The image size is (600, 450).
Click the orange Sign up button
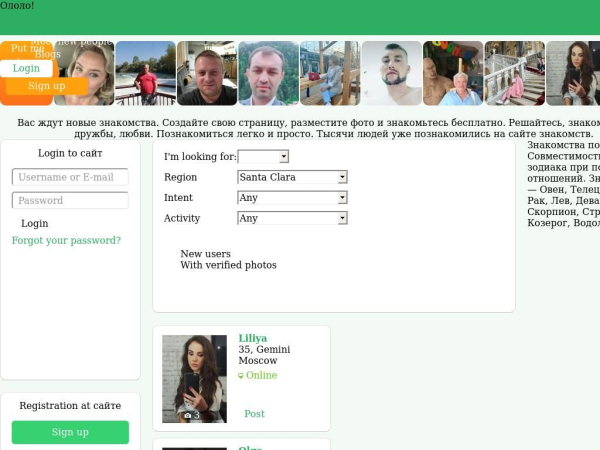(47, 86)
